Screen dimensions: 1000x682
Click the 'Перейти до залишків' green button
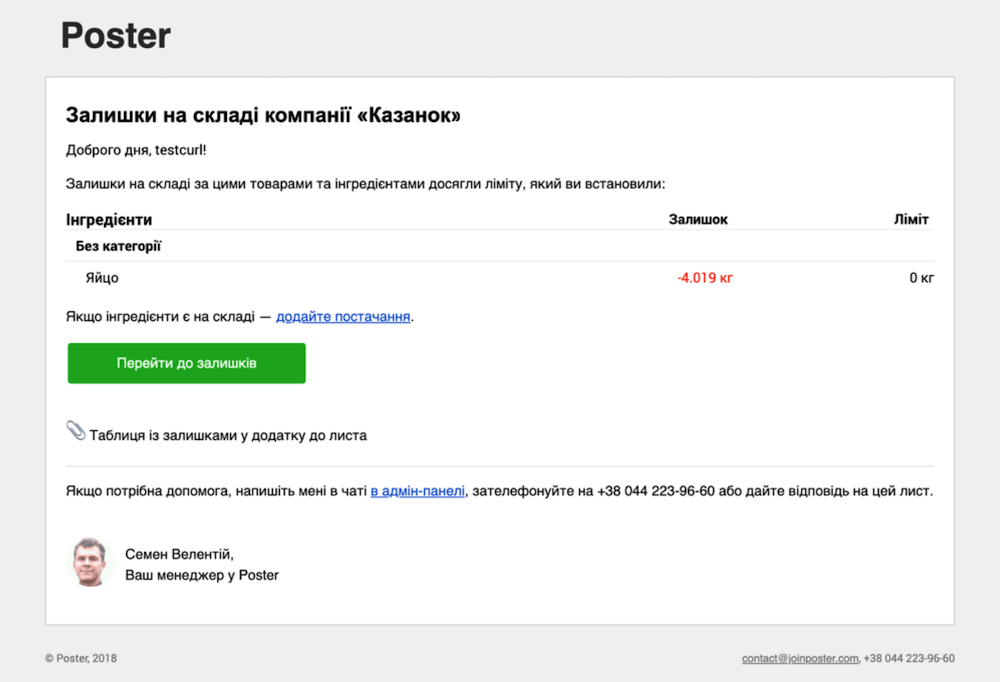click(187, 363)
